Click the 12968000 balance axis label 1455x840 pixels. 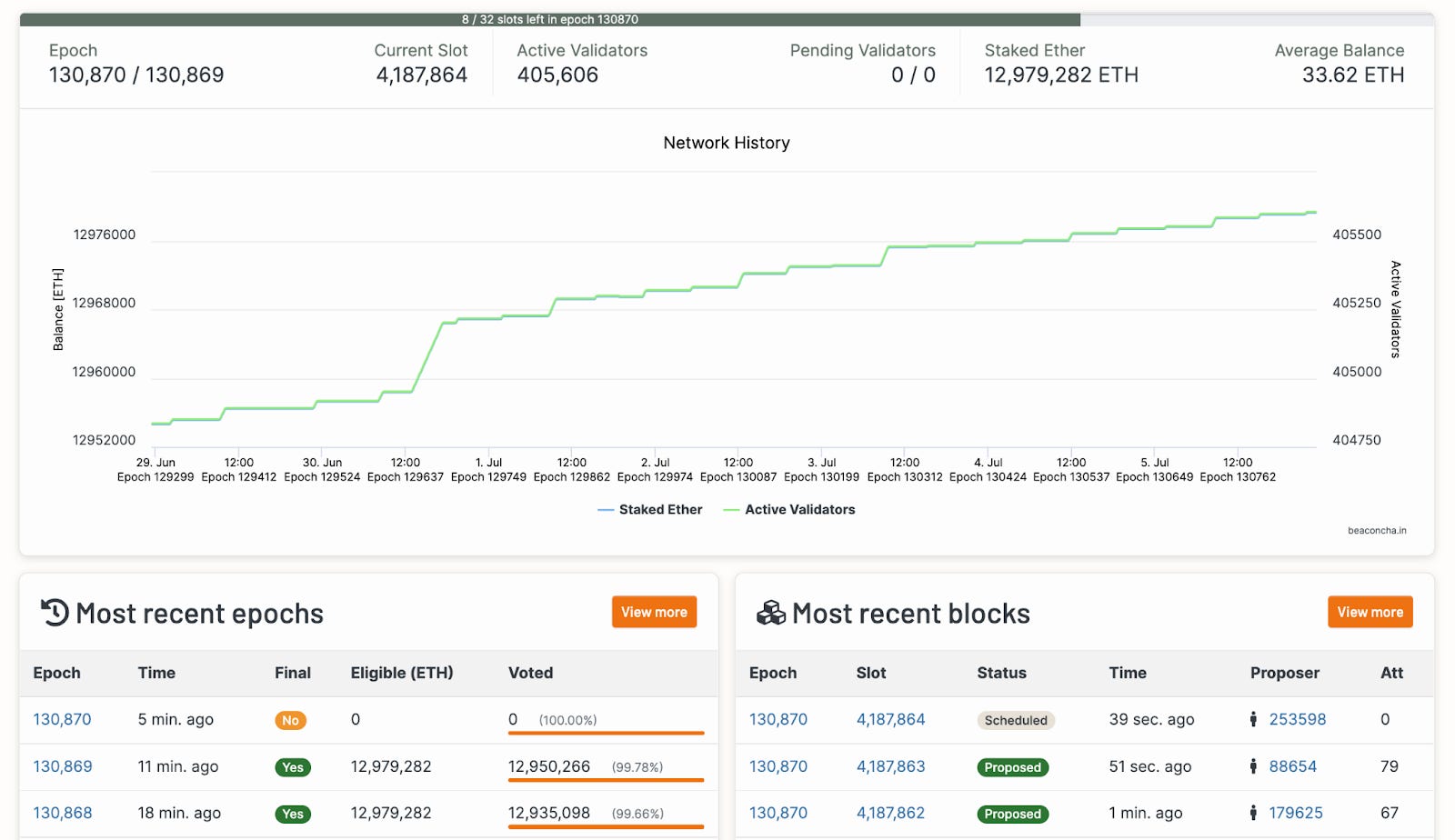coord(104,303)
